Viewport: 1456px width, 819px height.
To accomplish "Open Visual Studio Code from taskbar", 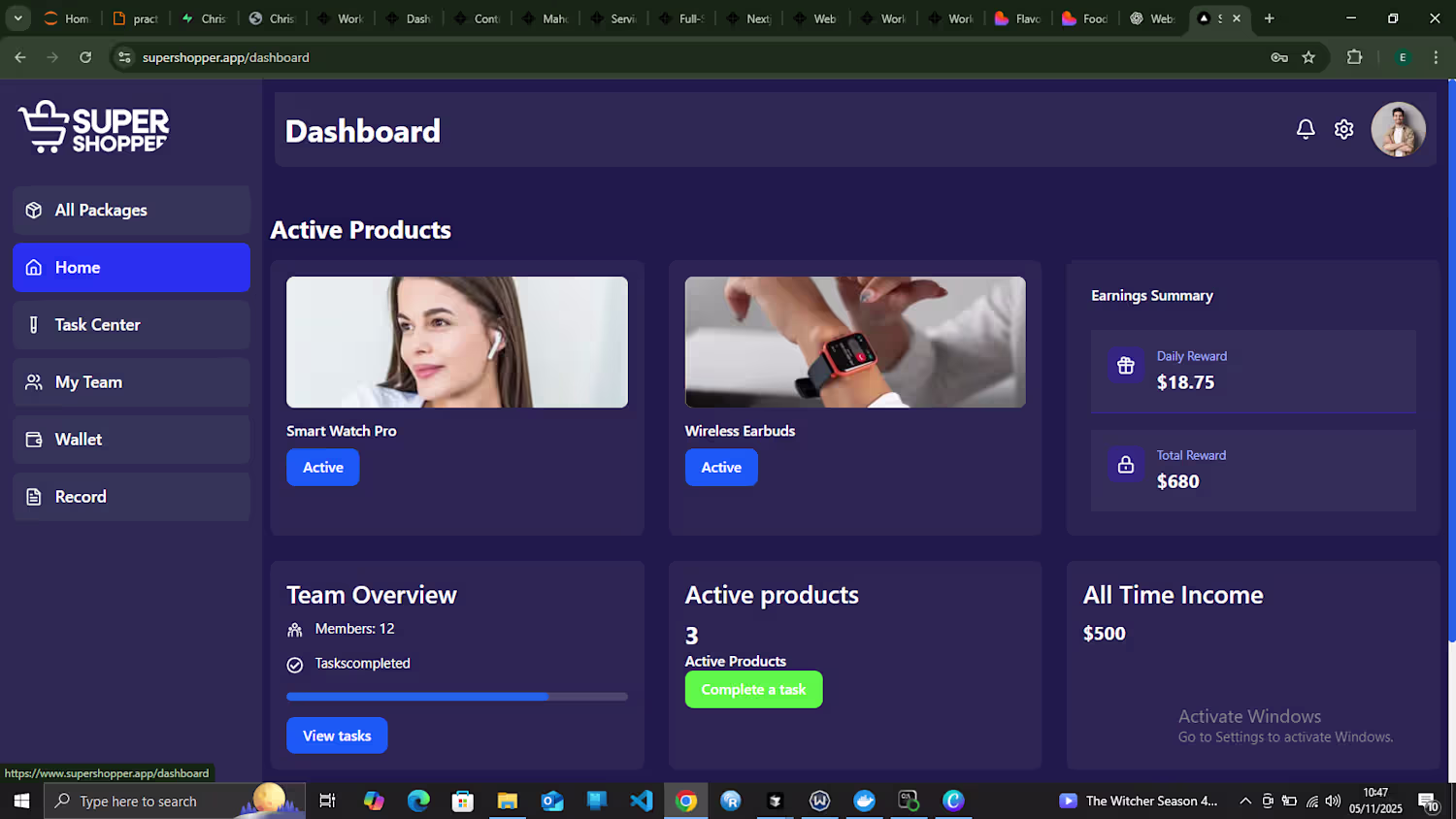I will click(642, 801).
